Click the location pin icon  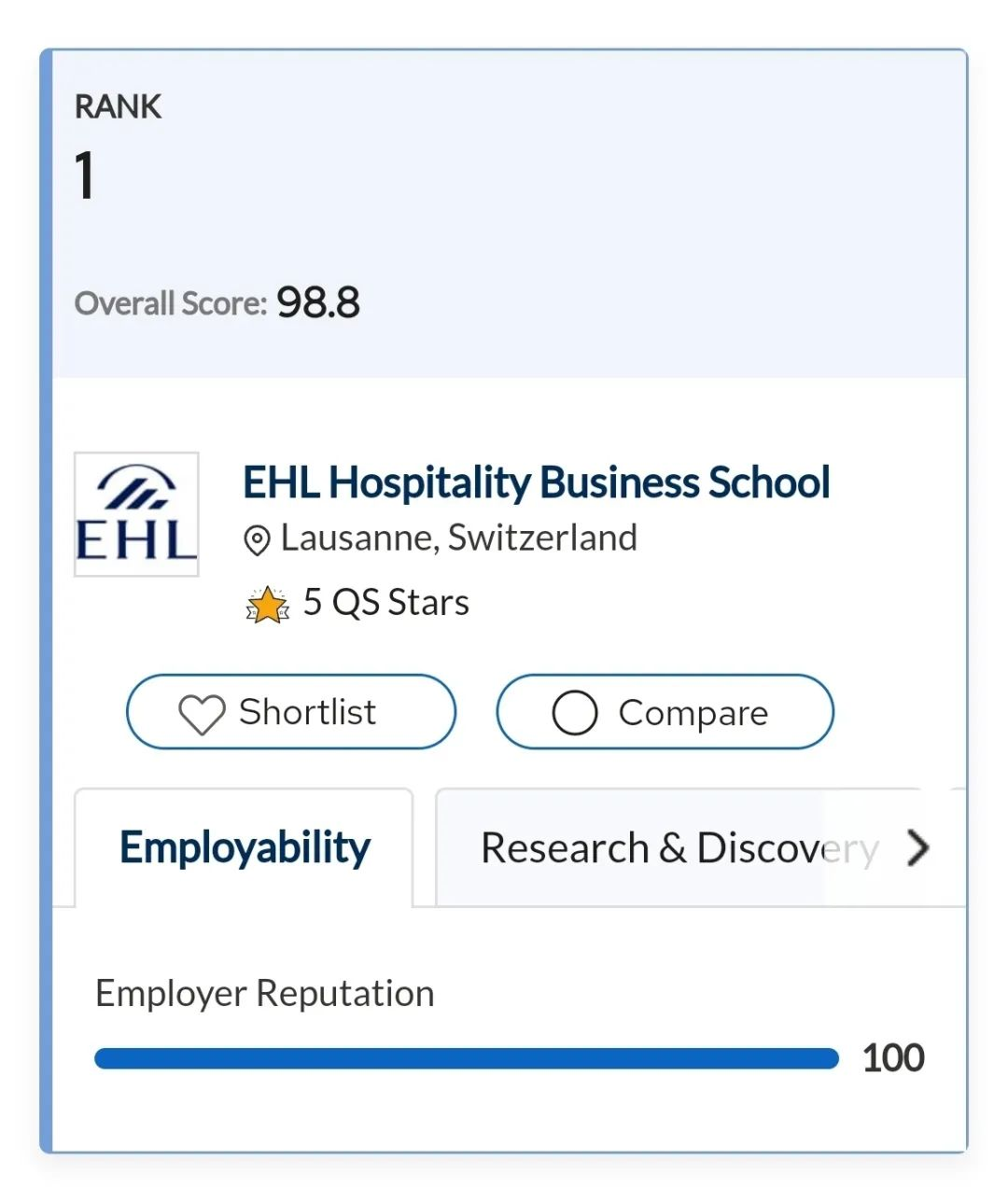(257, 540)
